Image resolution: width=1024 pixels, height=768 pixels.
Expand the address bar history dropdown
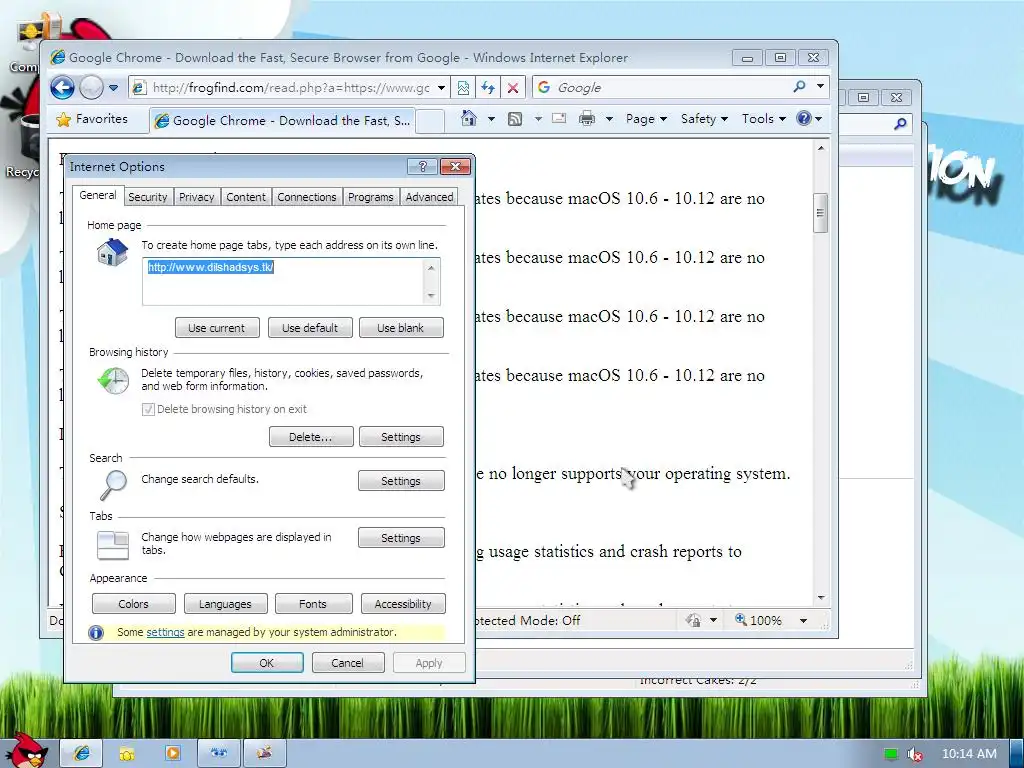pyautogui.click(x=441, y=88)
